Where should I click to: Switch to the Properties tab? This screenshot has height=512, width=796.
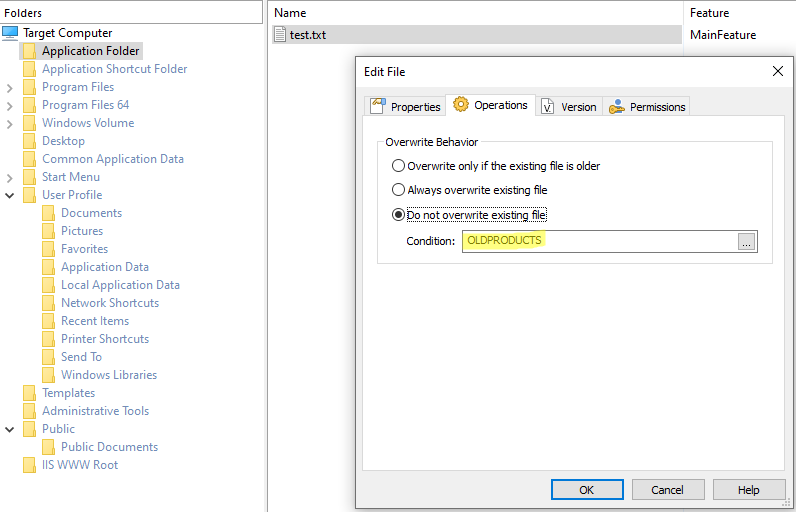pos(405,107)
